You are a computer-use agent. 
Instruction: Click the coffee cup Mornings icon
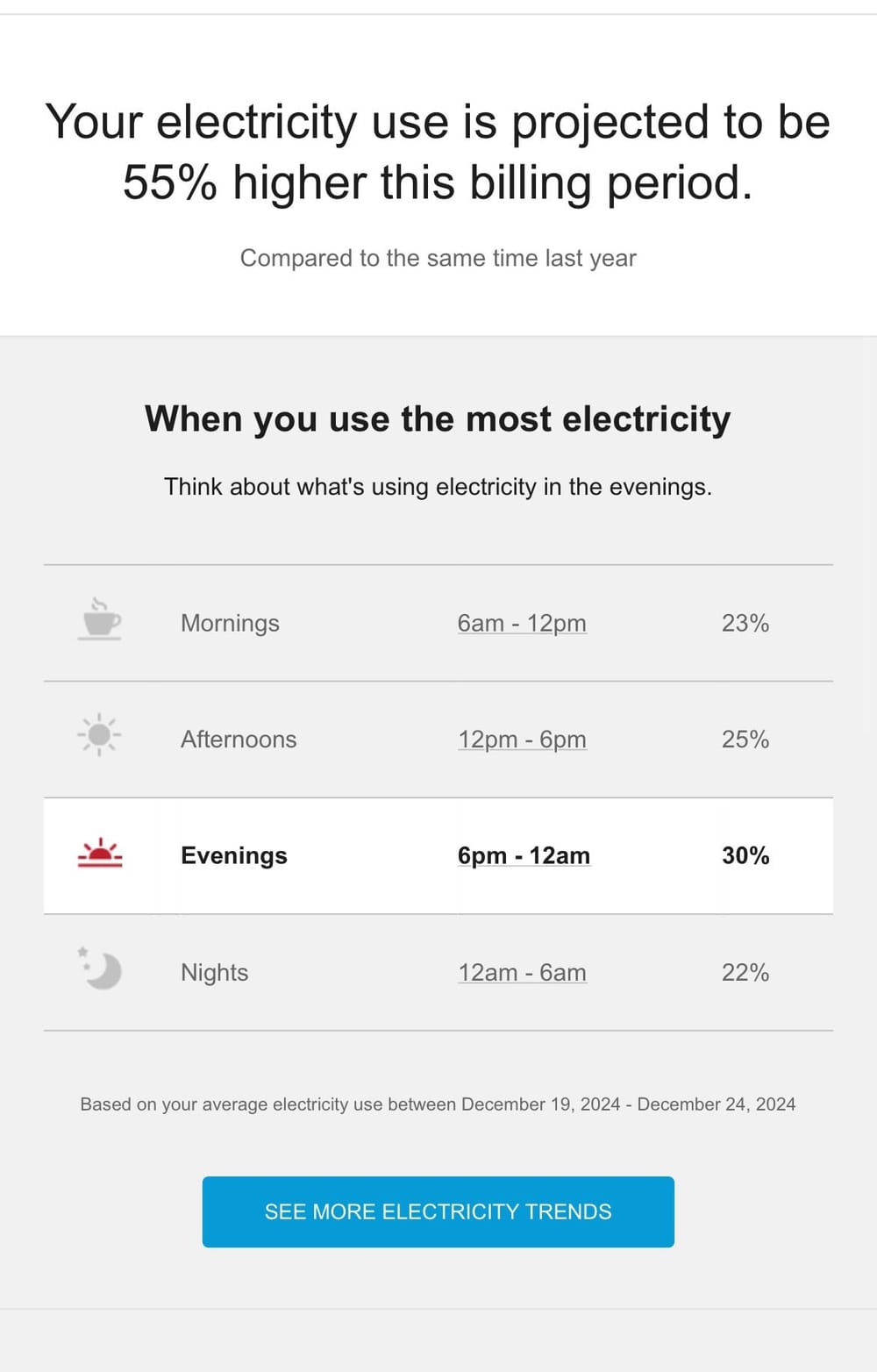point(100,619)
